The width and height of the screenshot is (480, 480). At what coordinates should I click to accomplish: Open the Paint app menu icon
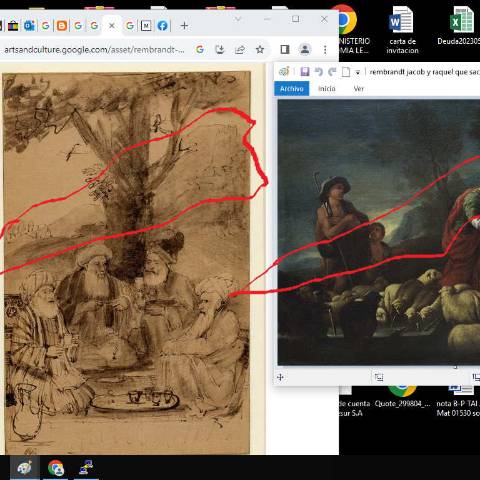284,71
